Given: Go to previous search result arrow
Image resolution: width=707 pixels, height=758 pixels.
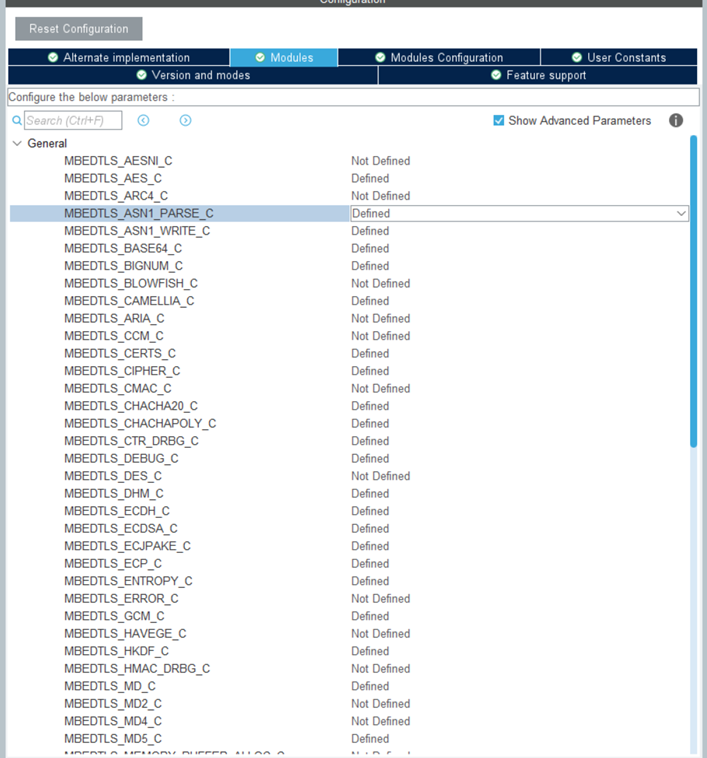Looking at the screenshot, I should point(144,120).
